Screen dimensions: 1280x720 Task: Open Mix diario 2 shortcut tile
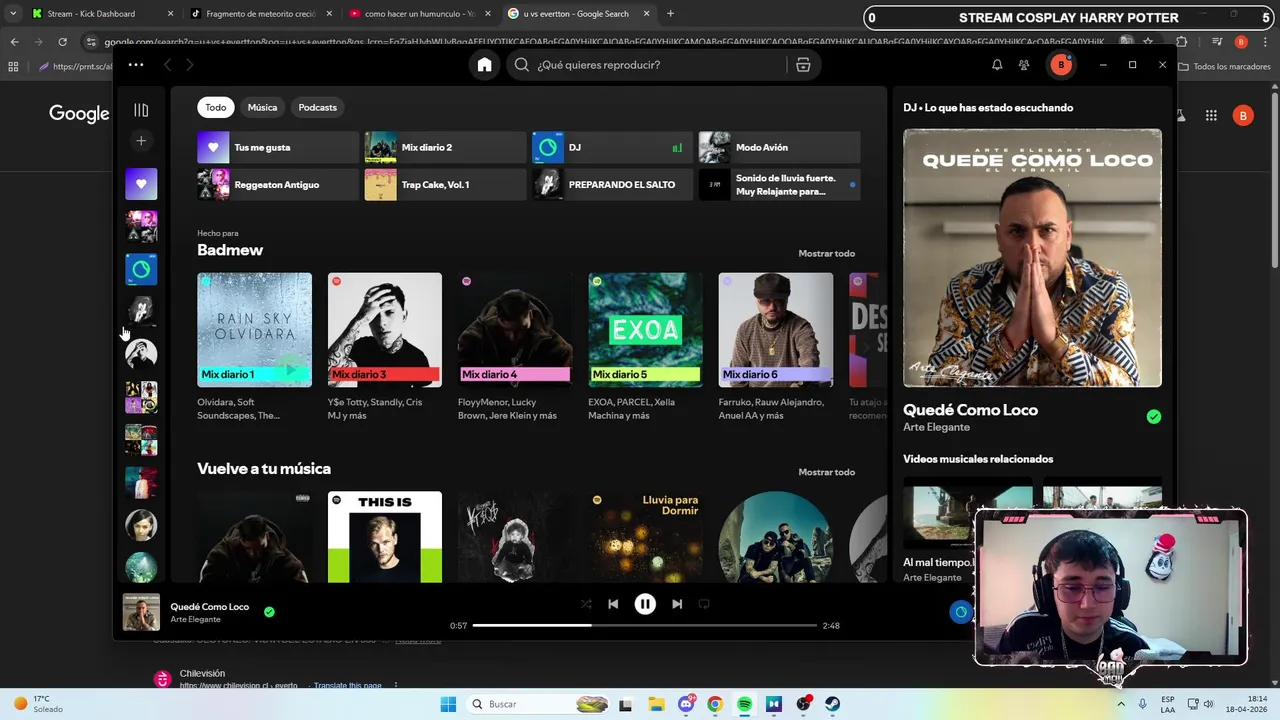(445, 147)
